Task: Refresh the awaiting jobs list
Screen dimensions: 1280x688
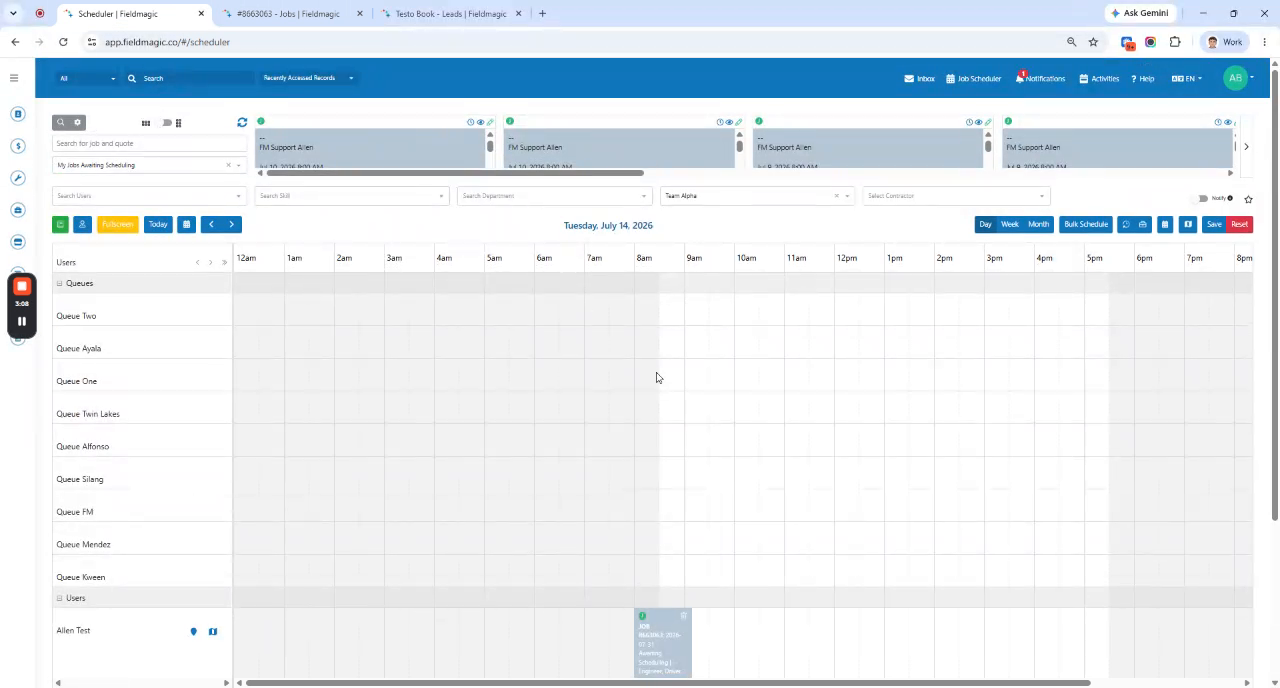Action: pyautogui.click(x=242, y=122)
